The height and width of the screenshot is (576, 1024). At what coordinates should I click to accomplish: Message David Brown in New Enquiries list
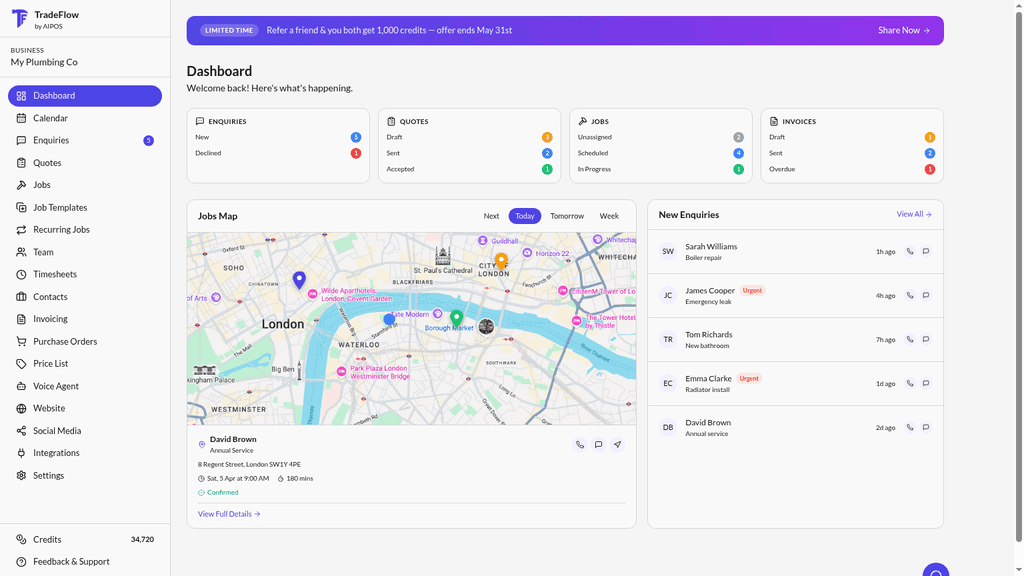(x=925, y=428)
